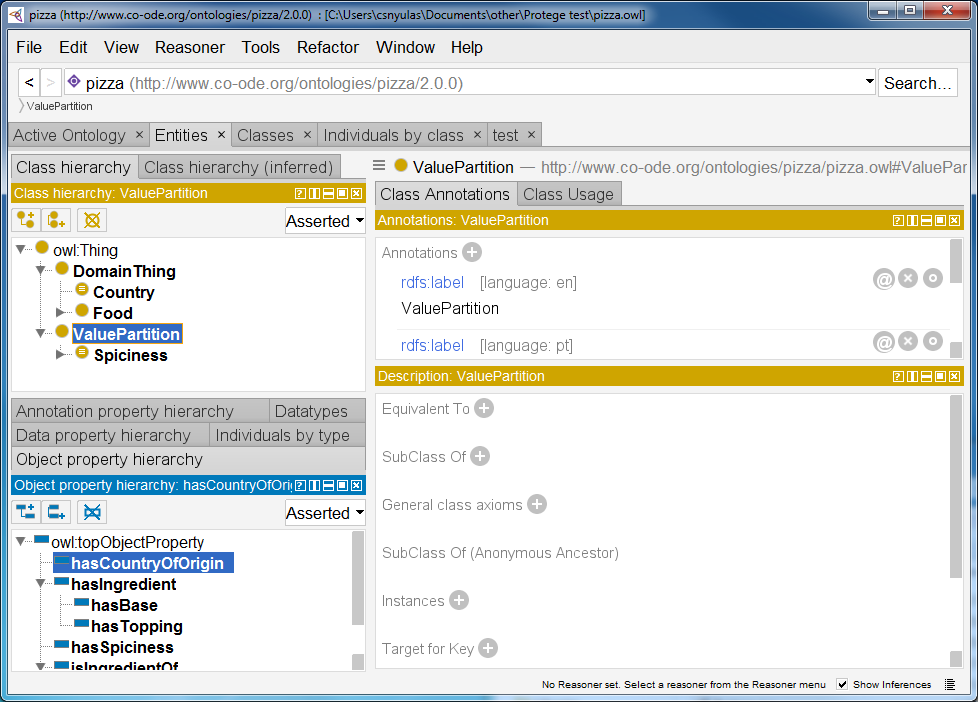978x702 pixels.
Task: Switch to the Class Usage tab
Action: pos(568,194)
